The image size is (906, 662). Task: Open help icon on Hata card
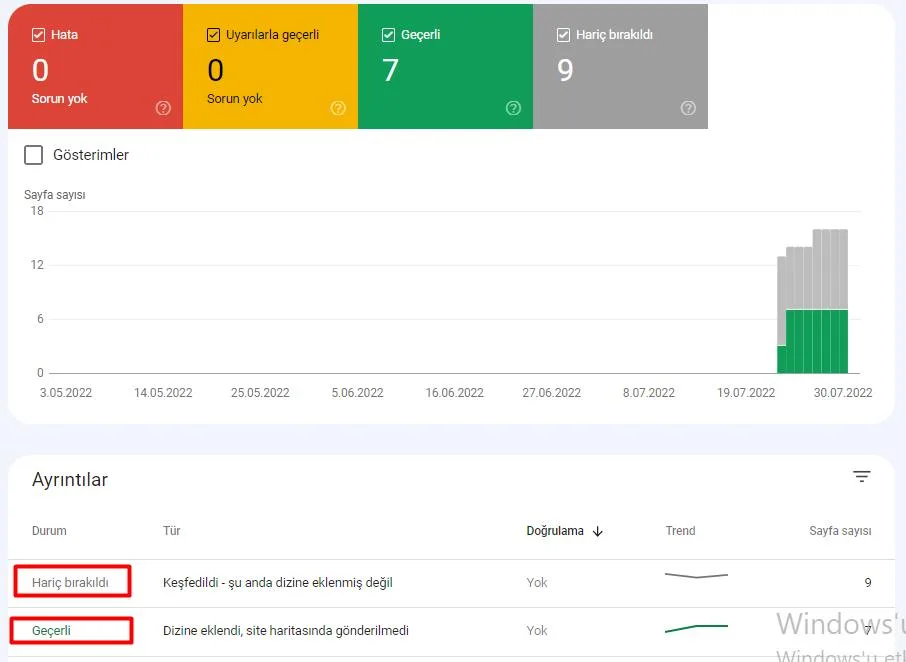click(x=164, y=108)
